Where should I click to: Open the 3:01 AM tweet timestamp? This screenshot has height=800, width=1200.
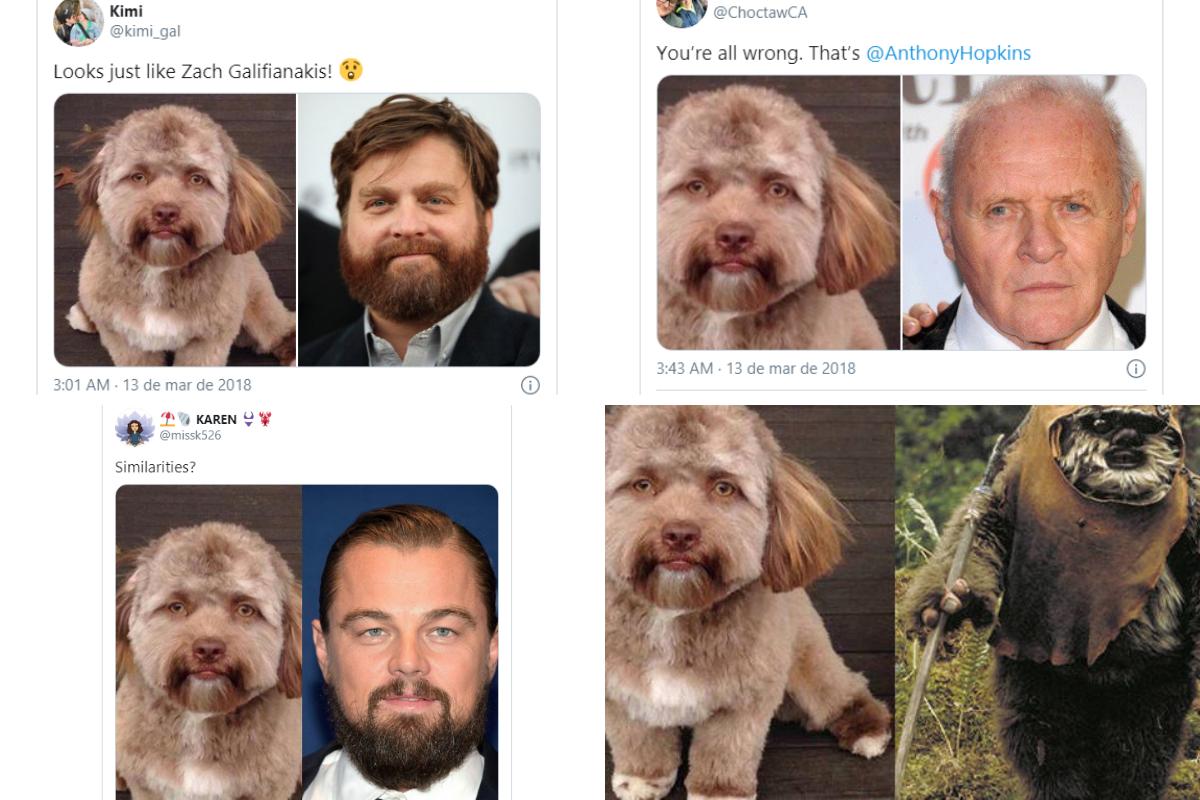(152, 385)
